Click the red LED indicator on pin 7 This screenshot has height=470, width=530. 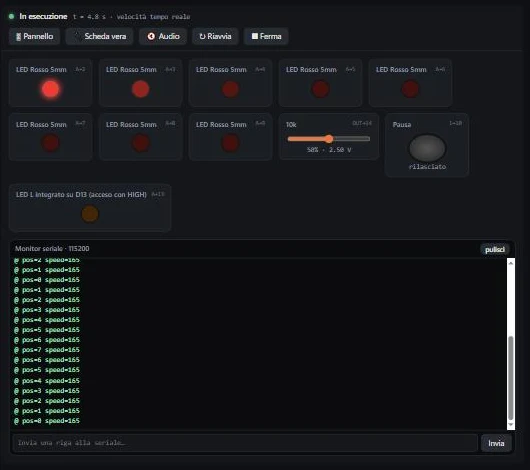tap(50, 143)
